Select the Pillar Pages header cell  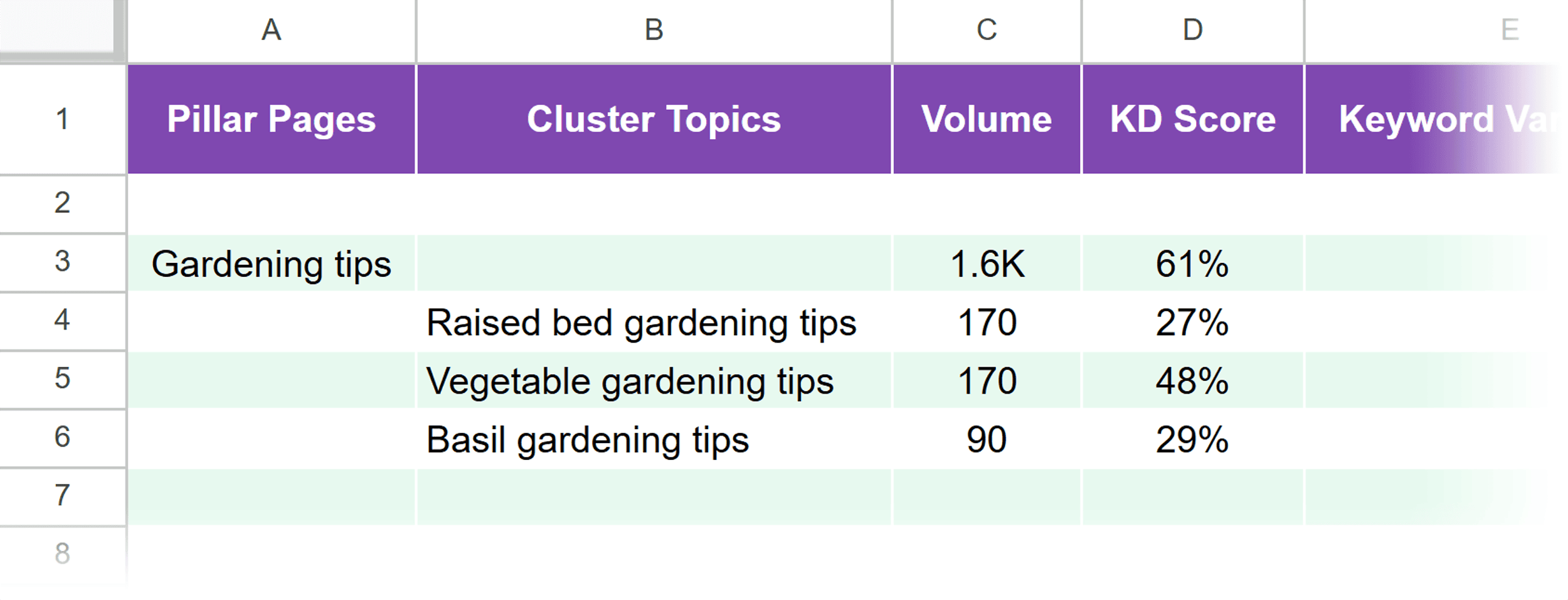(271, 118)
